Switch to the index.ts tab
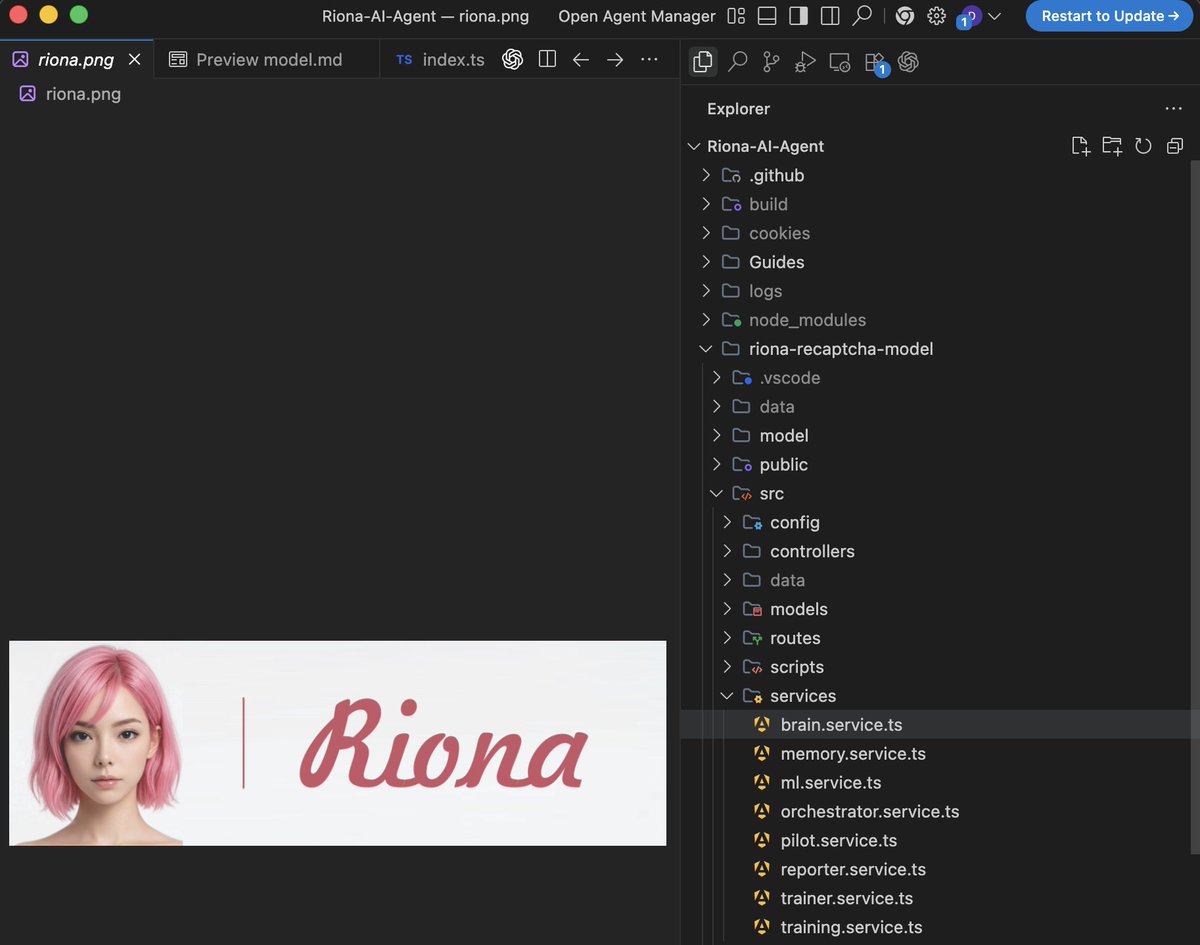 [440, 60]
